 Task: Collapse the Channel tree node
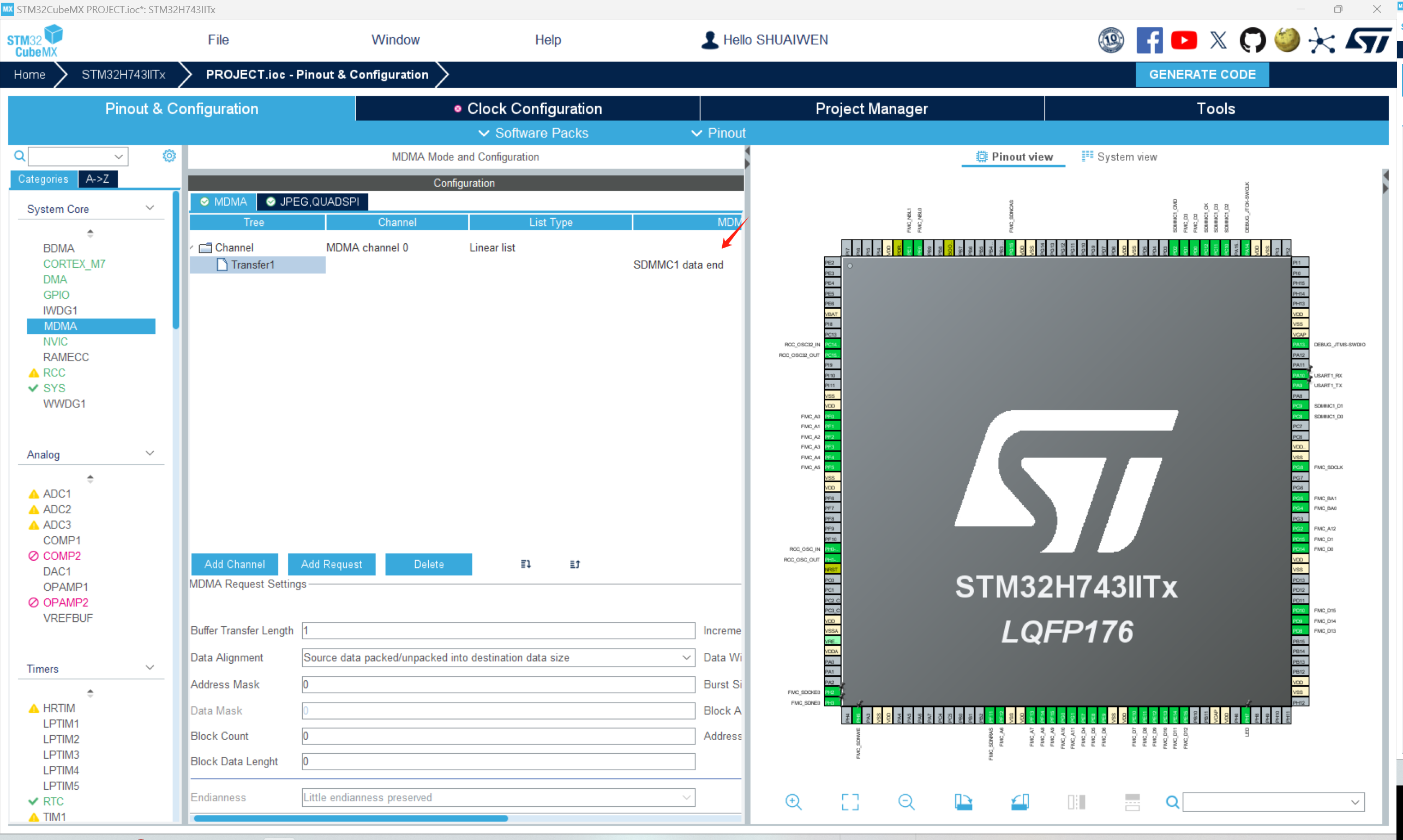click(x=192, y=247)
